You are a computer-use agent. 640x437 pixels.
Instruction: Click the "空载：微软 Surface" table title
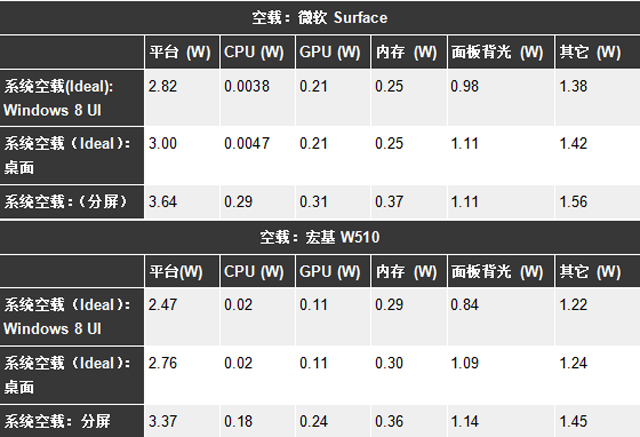coord(318,18)
